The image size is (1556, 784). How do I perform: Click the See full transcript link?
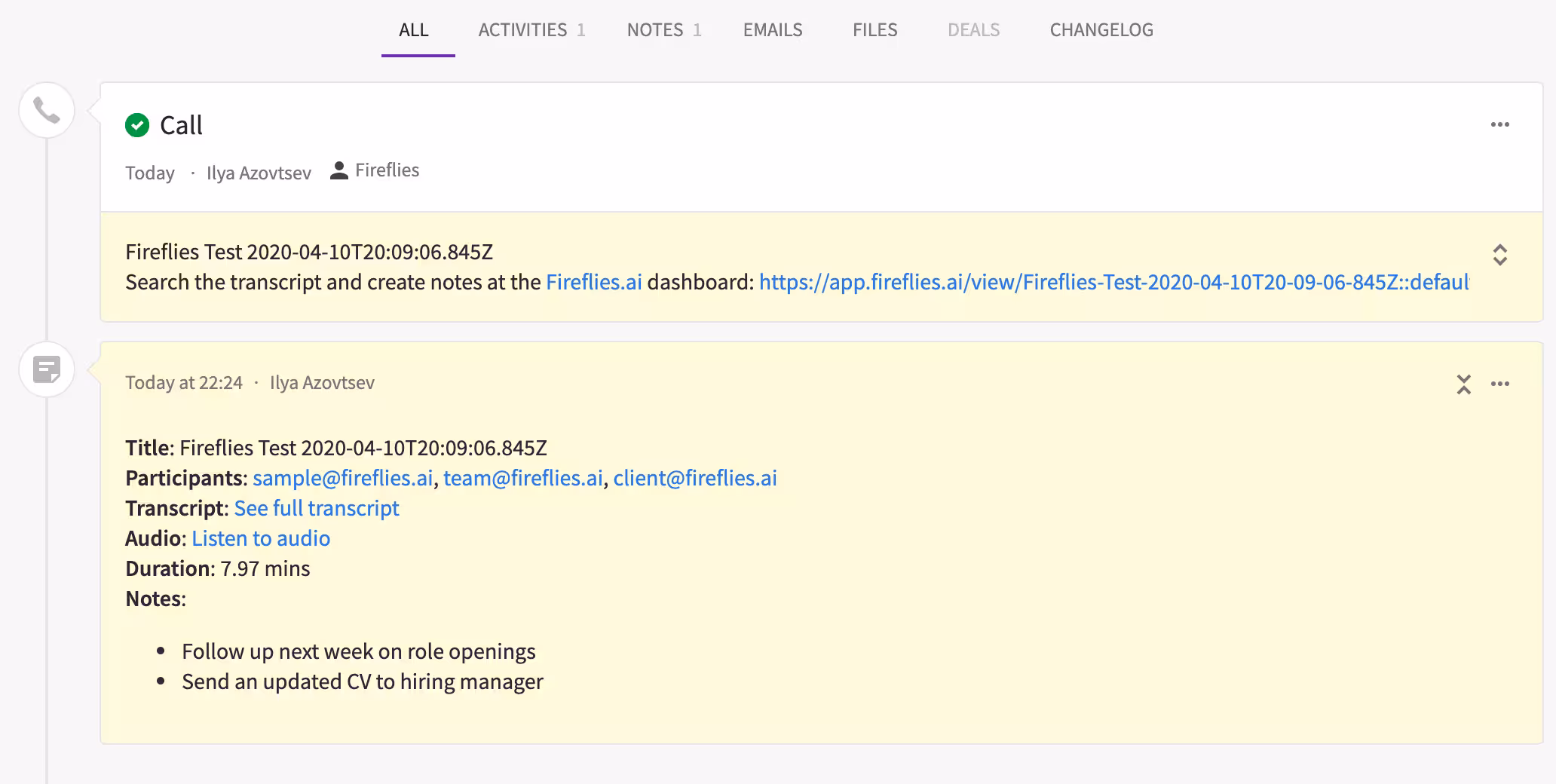pos(317,508)
